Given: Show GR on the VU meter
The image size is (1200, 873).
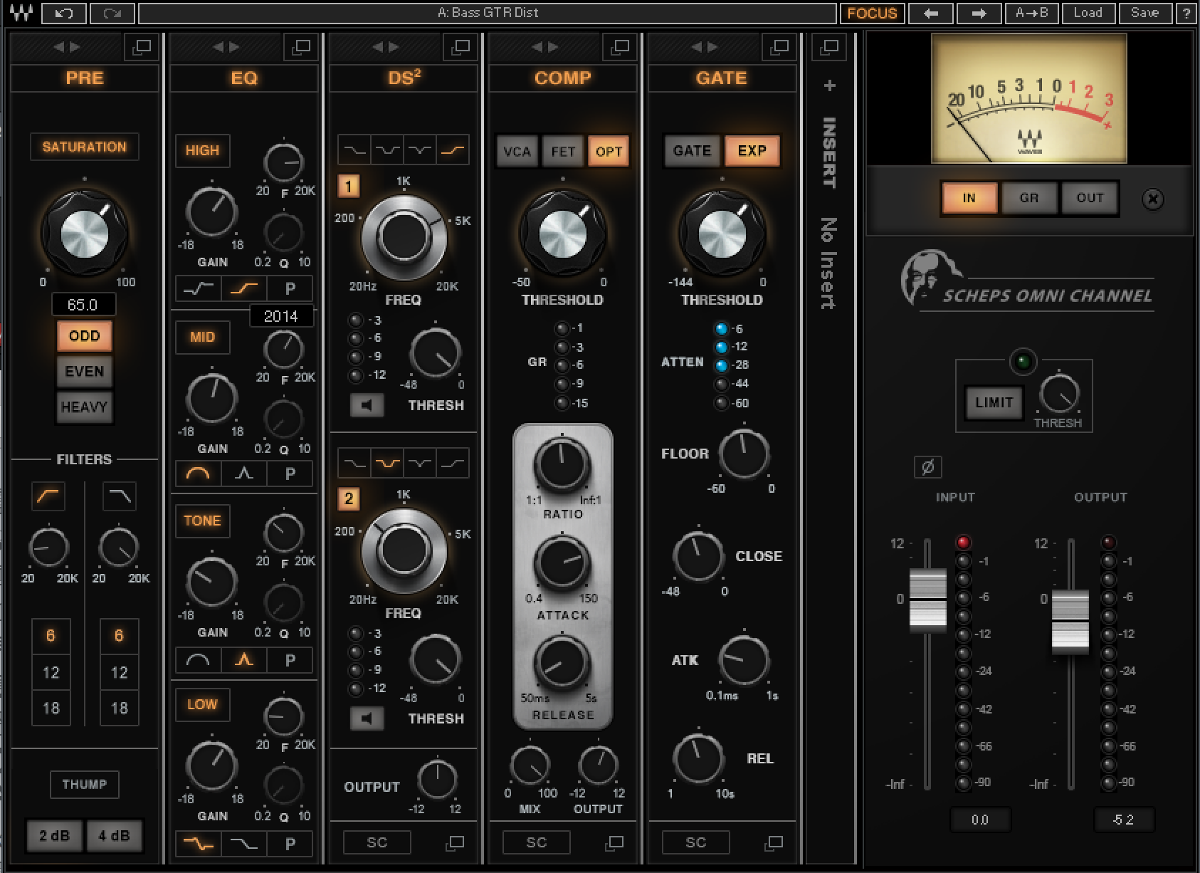Looking at the screenshot, I should pyautogui.click(x=1029, y=198).
